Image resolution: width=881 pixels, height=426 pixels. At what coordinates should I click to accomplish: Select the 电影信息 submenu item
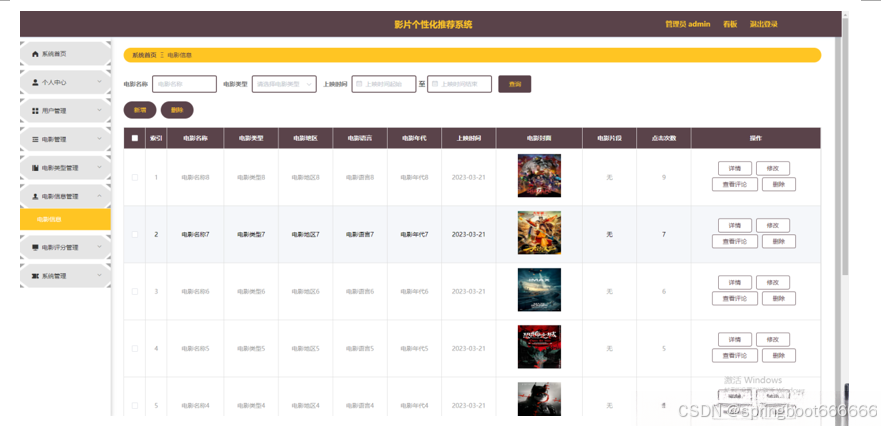coord(65,219)
